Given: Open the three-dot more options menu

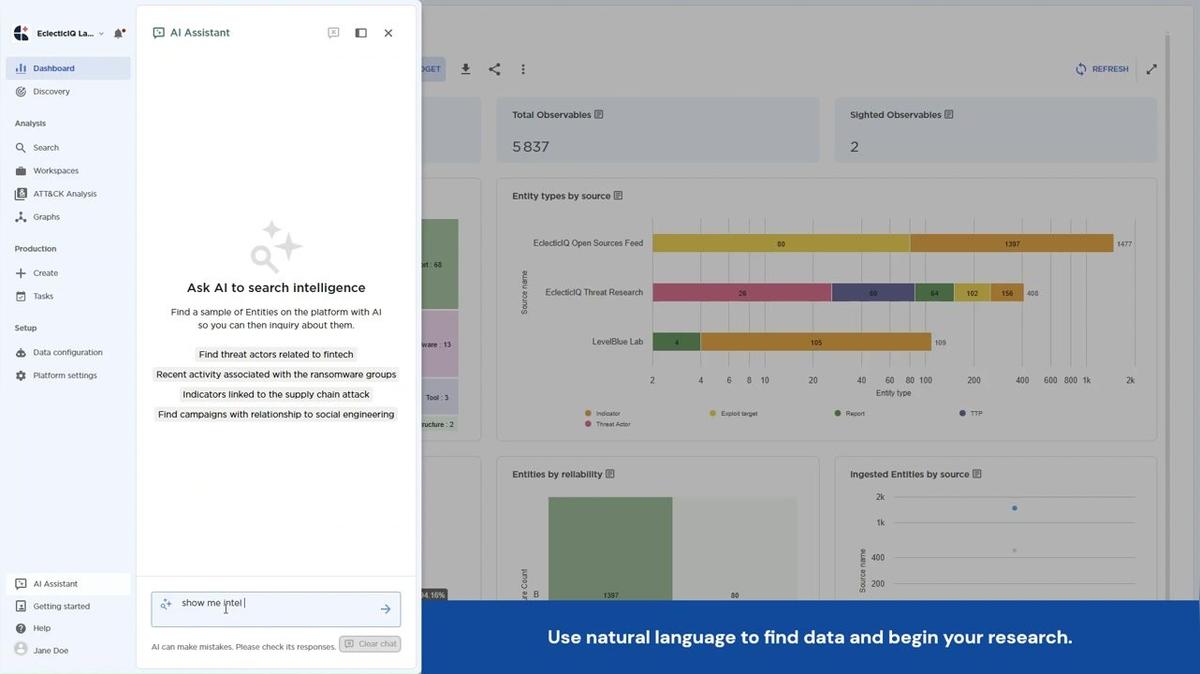Looking at the screenshot, I should click(x=523, y=69).
